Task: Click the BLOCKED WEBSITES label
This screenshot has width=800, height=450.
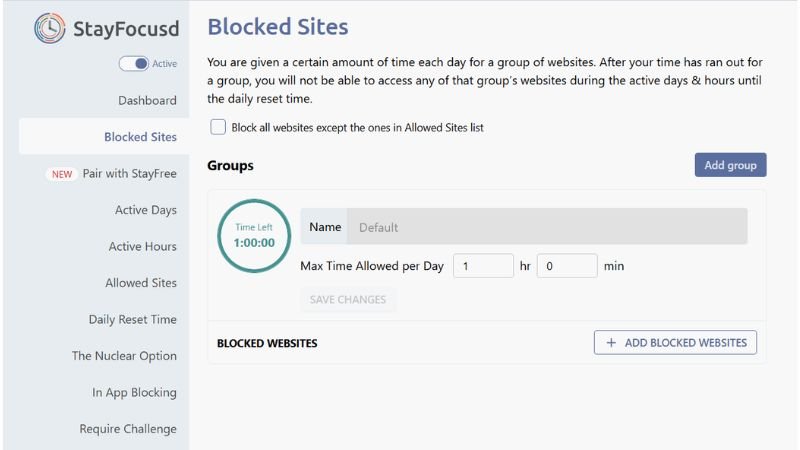Action: 267,343
